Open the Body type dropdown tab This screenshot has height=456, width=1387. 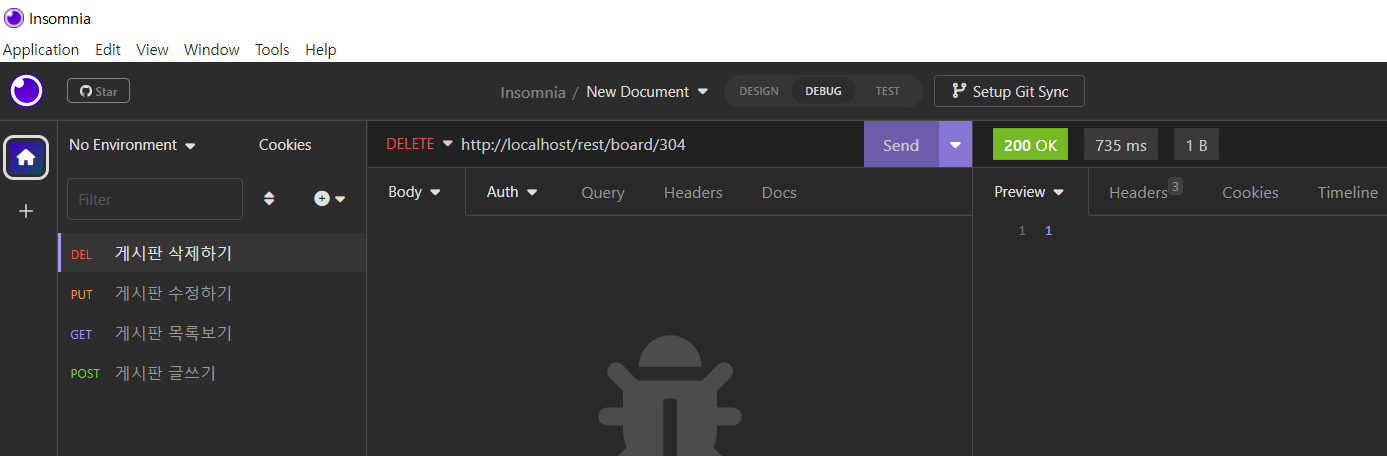pos(414,192)
